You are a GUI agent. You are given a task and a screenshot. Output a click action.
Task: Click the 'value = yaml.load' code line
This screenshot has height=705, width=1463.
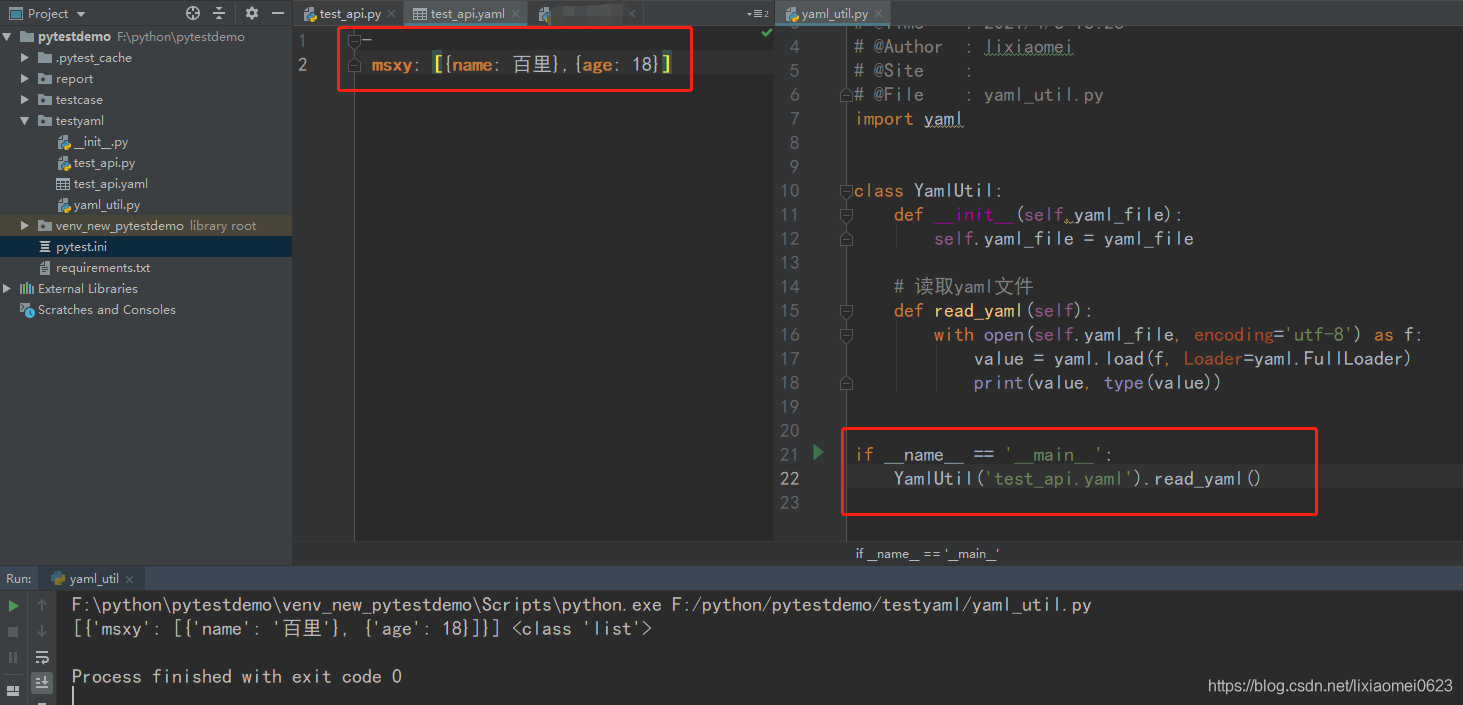click(x=1192, y=359)
